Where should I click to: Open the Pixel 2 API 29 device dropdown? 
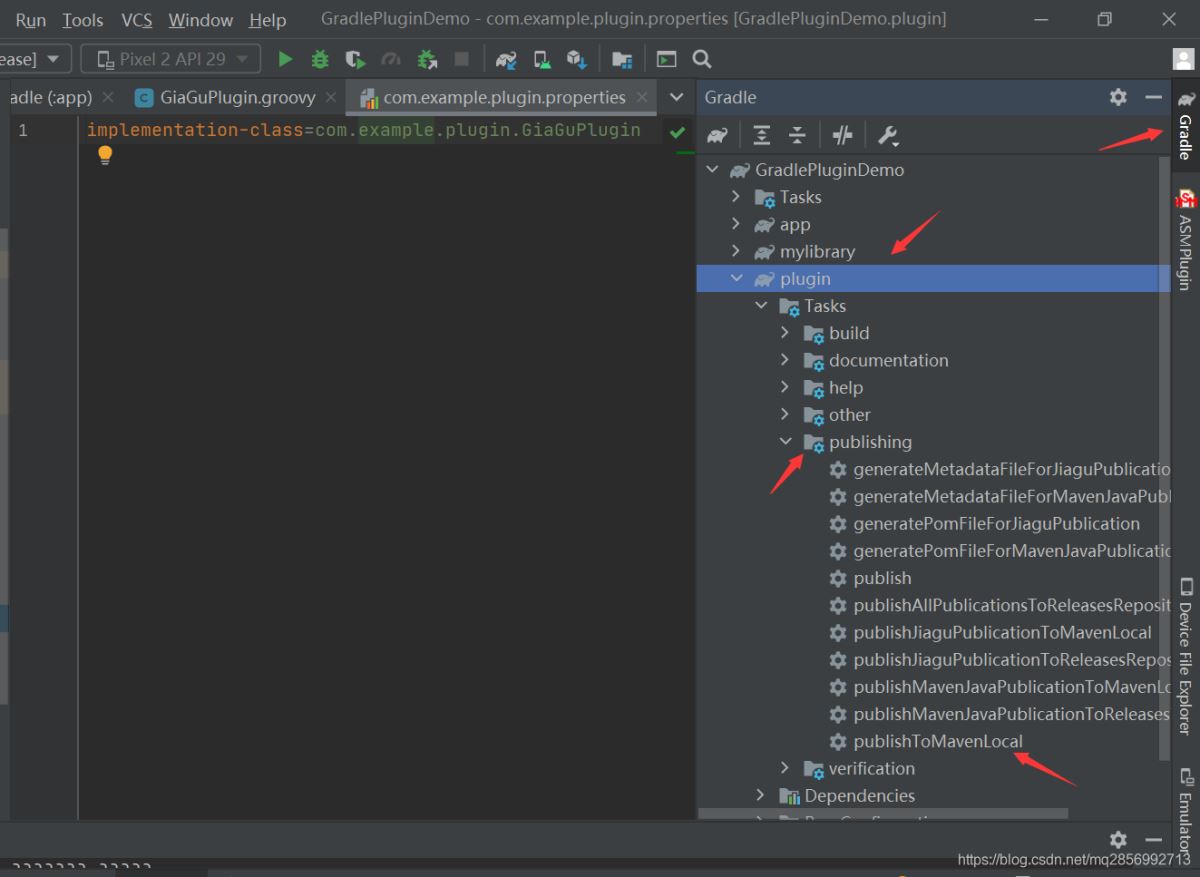tap(171, 60)
